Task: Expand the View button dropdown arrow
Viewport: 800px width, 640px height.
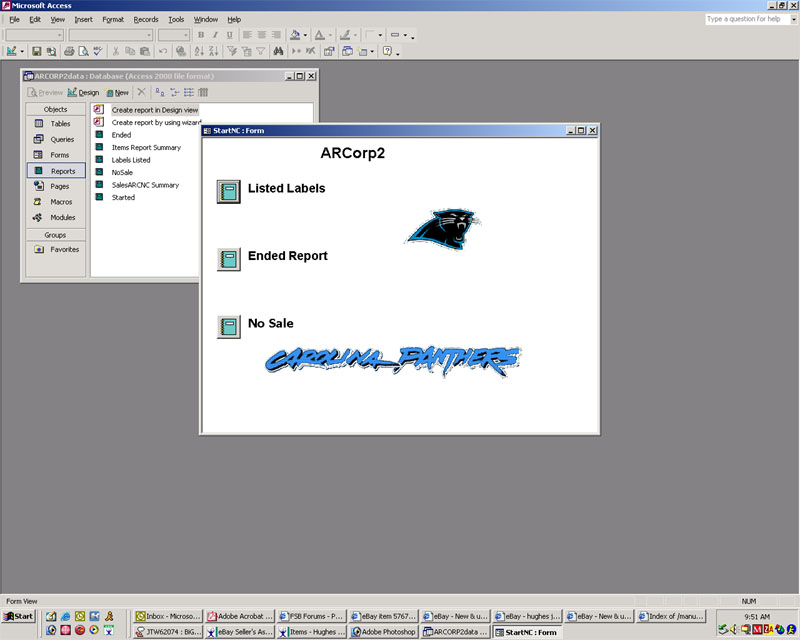Action: click(x=22, y=52)
